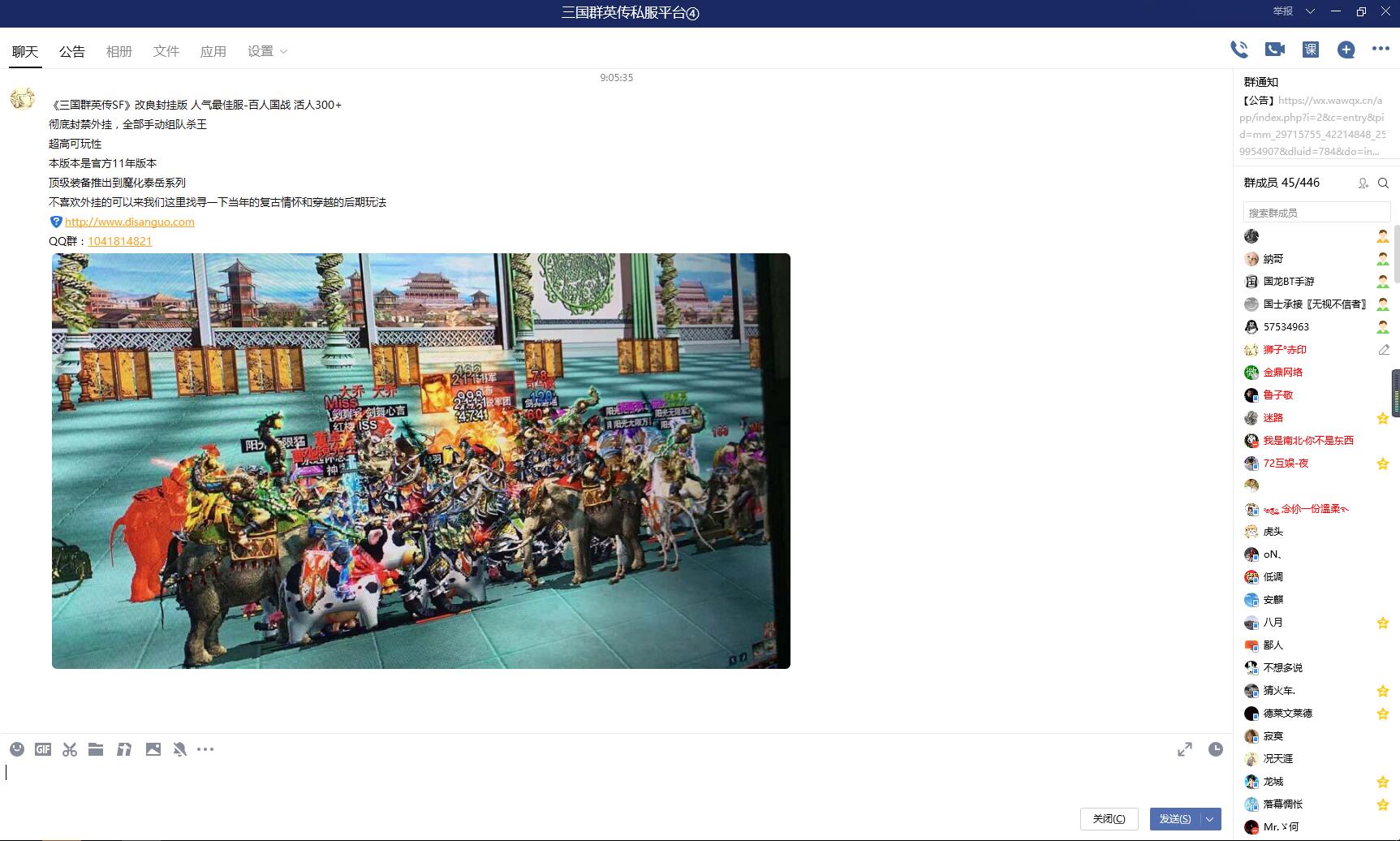The height and width of the screenshot is (841, 1400).
Task: Click the star badge next to 72互娱-夜
Action: pos(1383,464)
